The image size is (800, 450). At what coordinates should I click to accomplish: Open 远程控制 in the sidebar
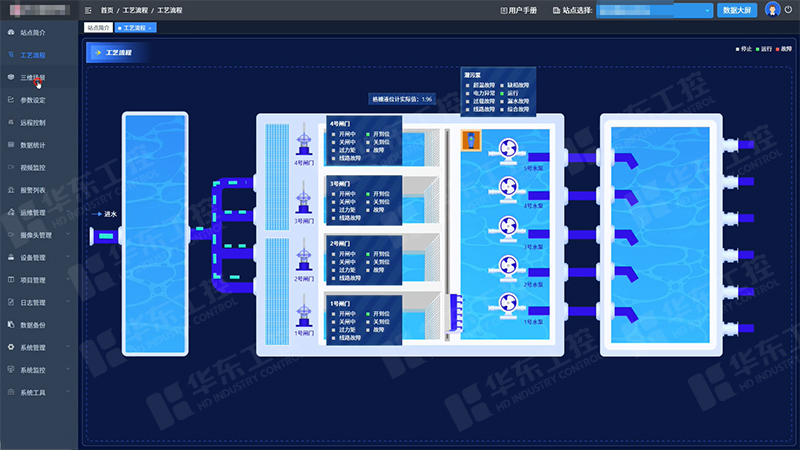pos(33,122)
